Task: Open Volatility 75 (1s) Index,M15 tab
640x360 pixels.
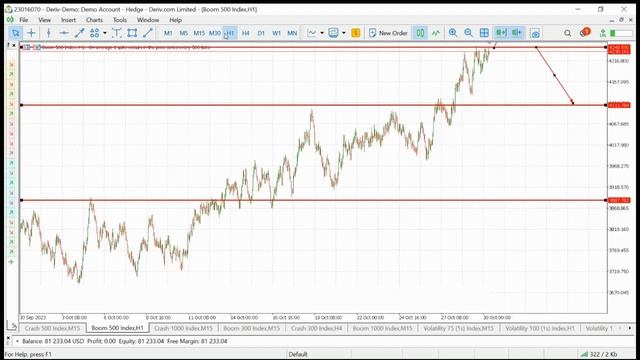Action: tap(458, 328)
